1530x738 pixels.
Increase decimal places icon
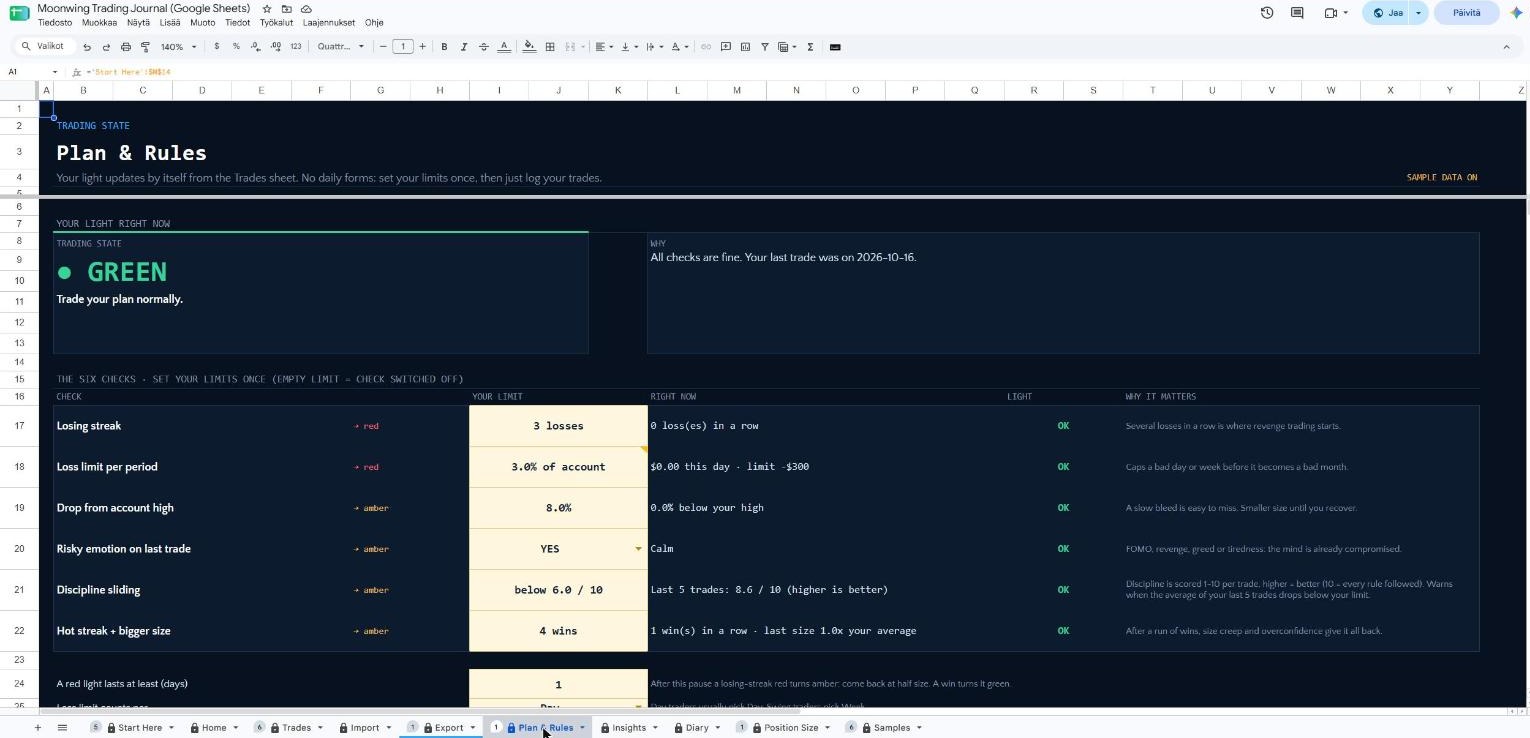pos(276,47)
